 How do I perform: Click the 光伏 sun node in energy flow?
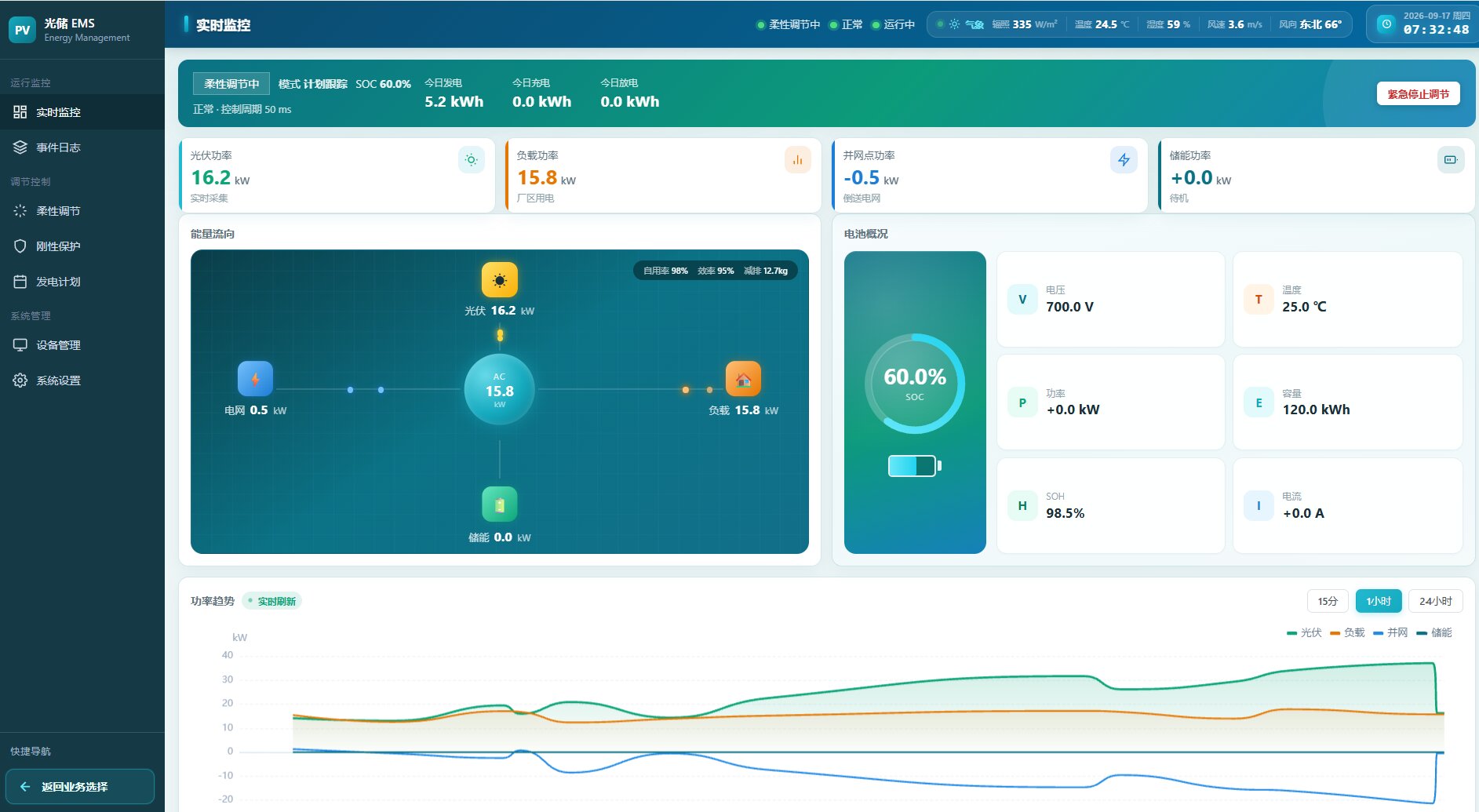coord(500,280)
